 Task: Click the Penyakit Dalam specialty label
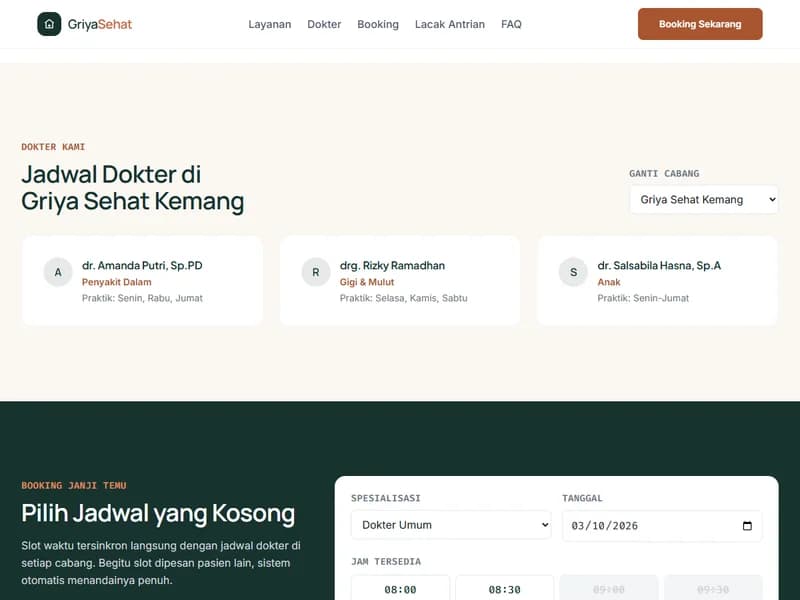(116, 282)
